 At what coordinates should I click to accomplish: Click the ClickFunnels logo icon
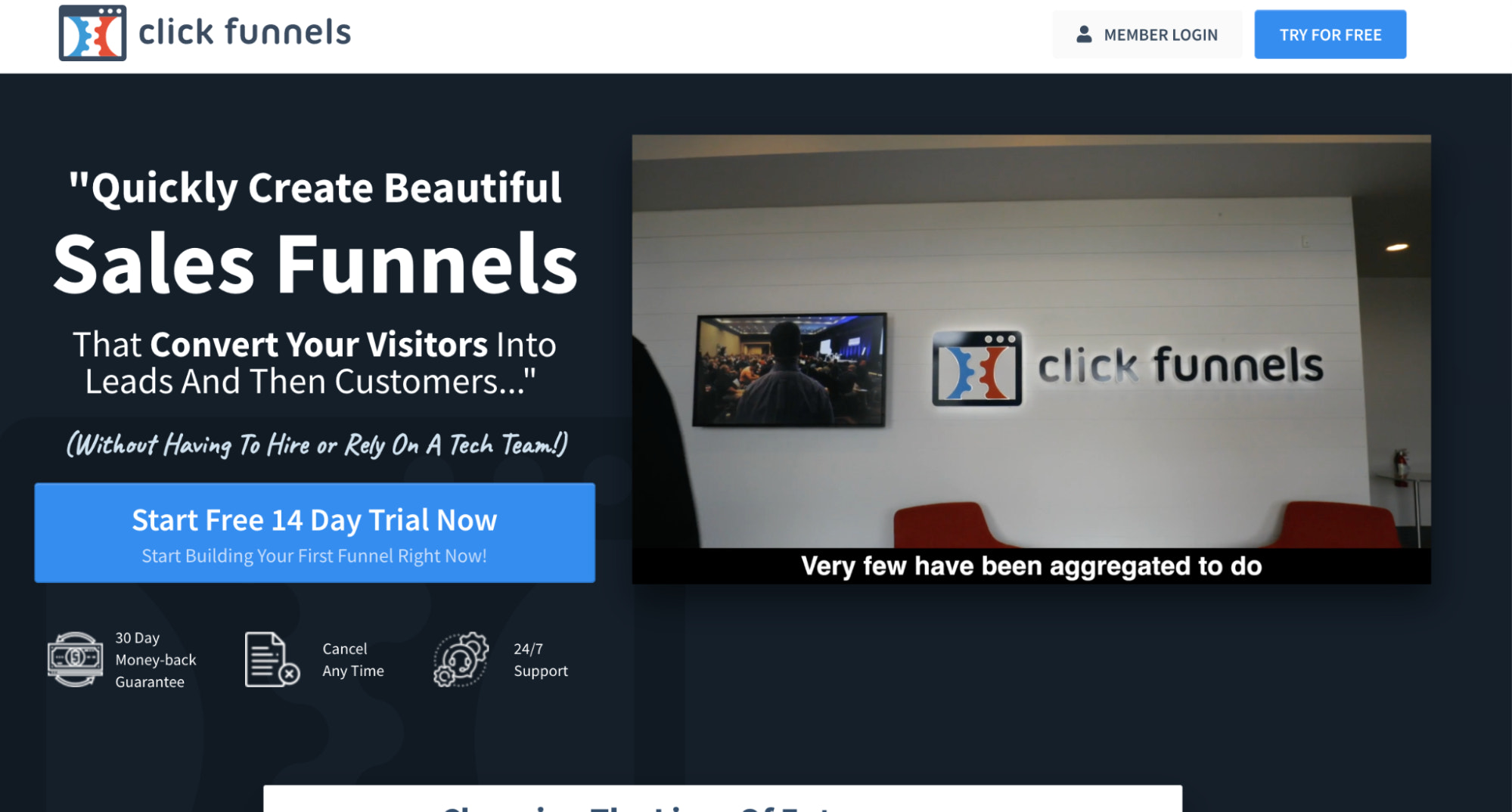pyautogui.click(x=92, y=33)
